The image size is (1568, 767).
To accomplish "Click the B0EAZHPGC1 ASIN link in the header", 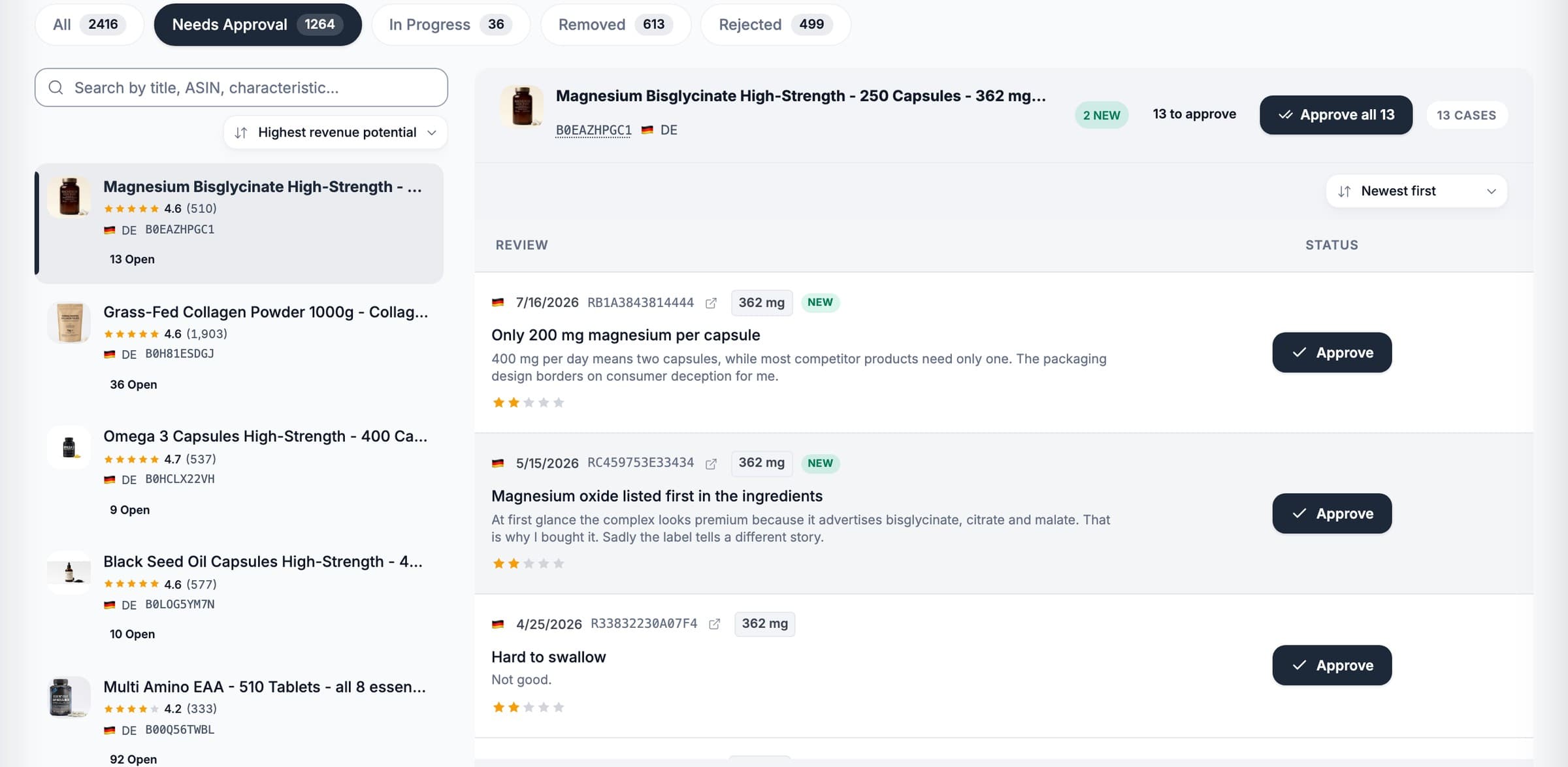I will click(x=593, y=130).
